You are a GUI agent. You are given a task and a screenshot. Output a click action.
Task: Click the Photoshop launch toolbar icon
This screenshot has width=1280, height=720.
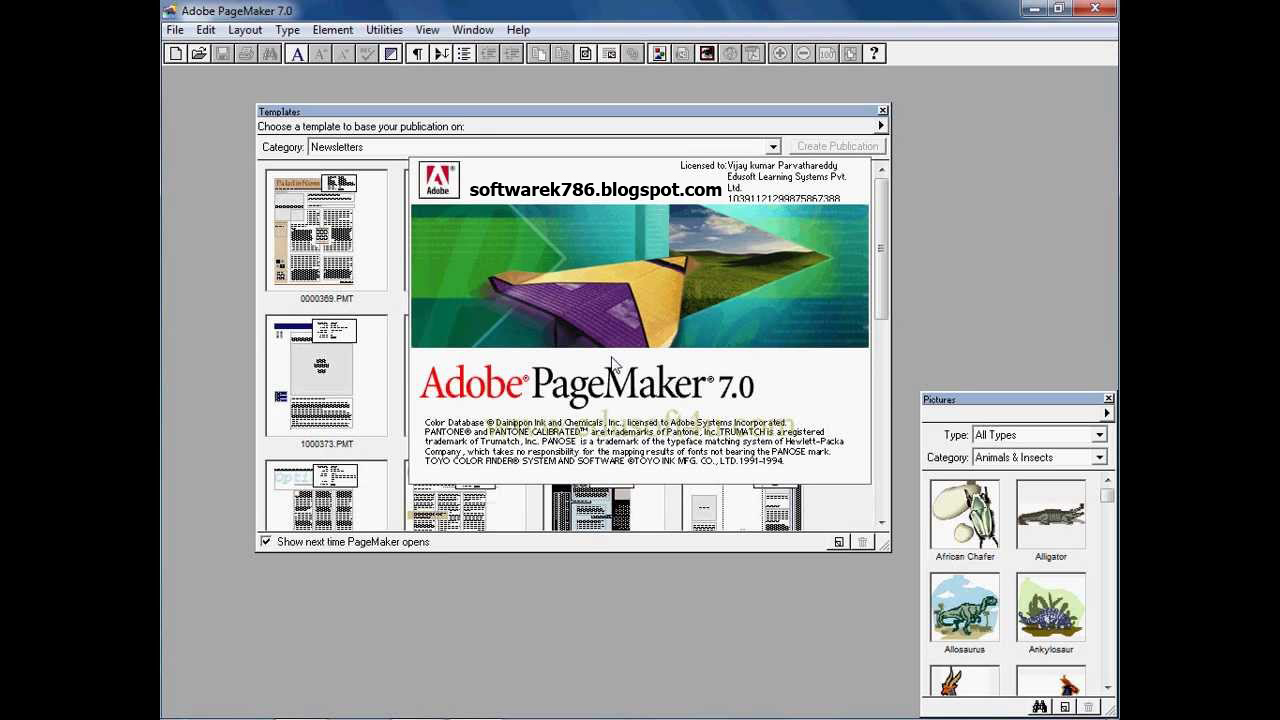point(707,54)
